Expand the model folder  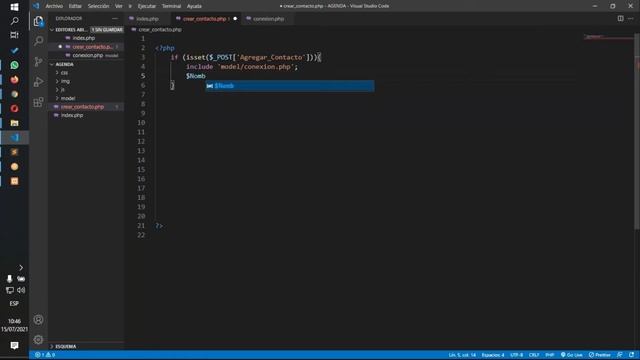click(x=67, y=98)
